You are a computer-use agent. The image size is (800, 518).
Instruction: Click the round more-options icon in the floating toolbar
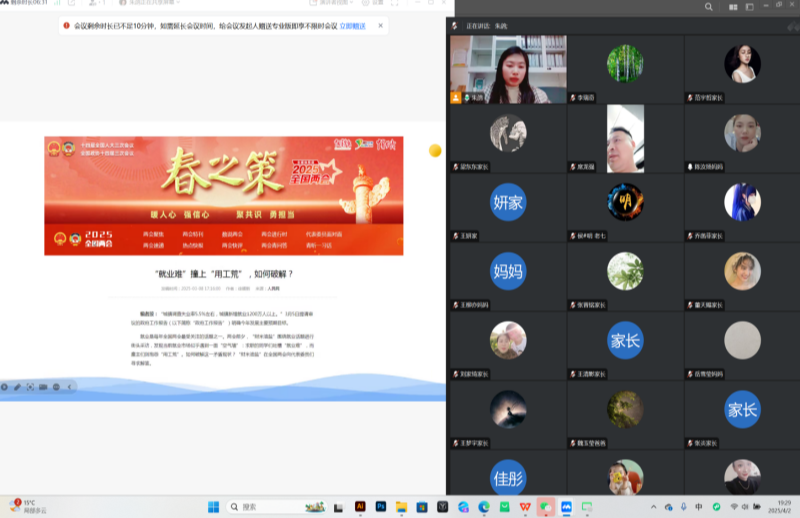56,387
